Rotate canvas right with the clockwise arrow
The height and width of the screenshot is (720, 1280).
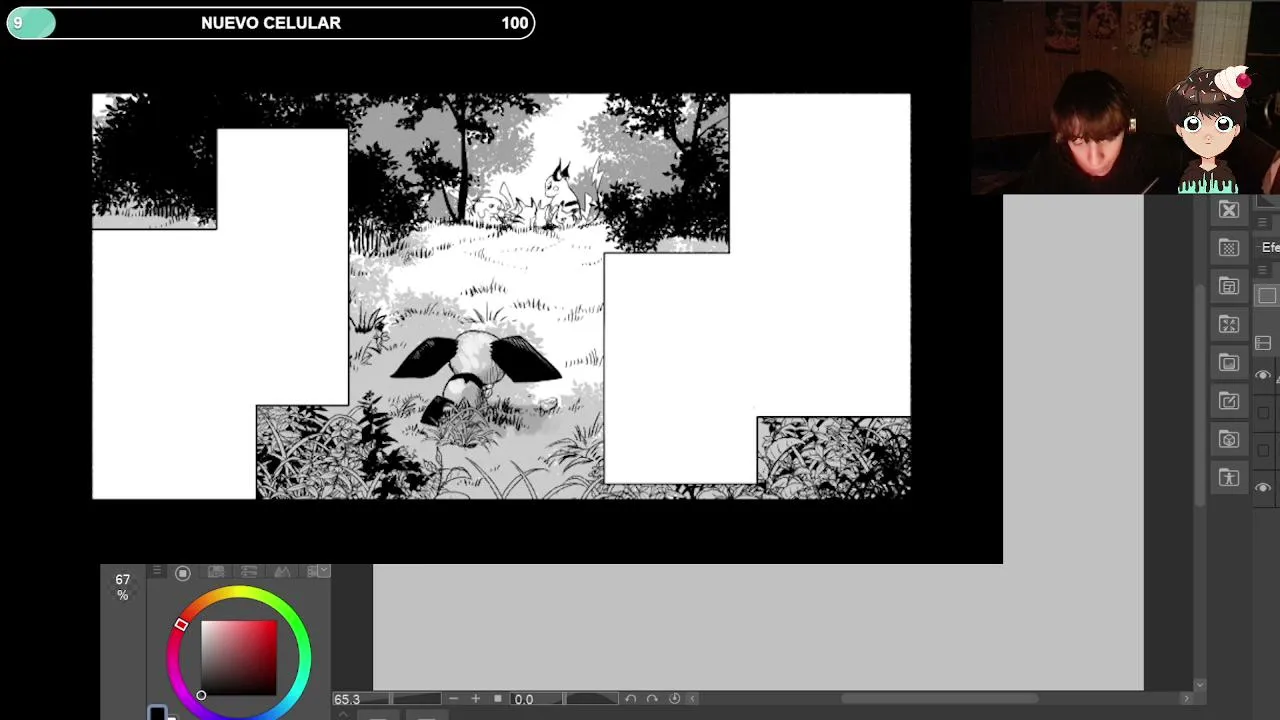pyautogui.click(x=652, y=699)
